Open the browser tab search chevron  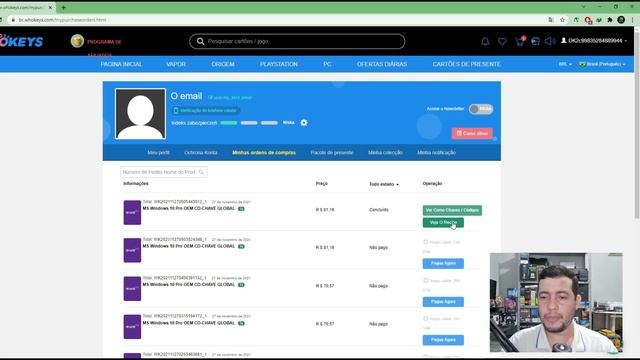(x=583, y=7)
